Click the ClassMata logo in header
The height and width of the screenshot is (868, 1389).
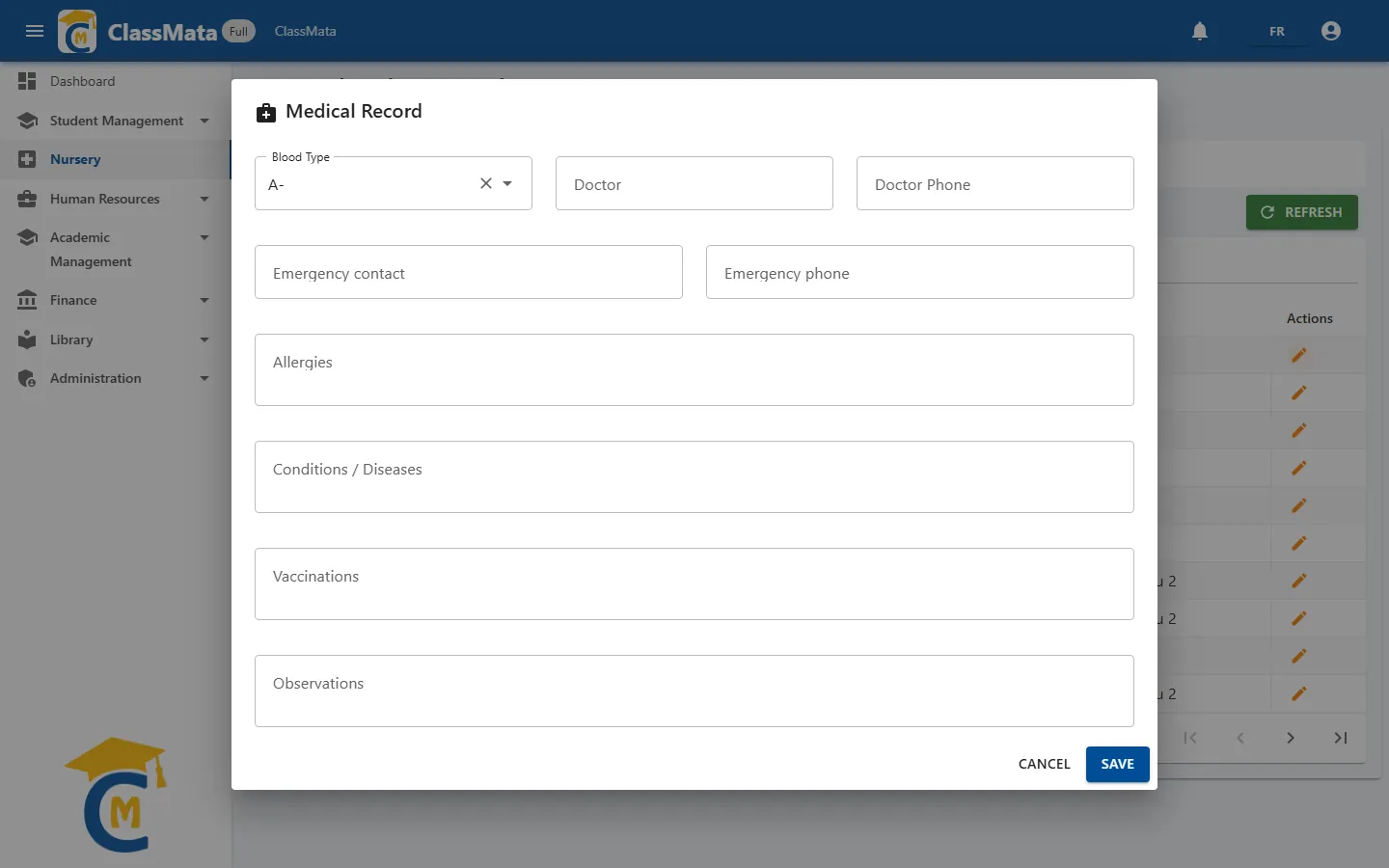pos(77,31)
